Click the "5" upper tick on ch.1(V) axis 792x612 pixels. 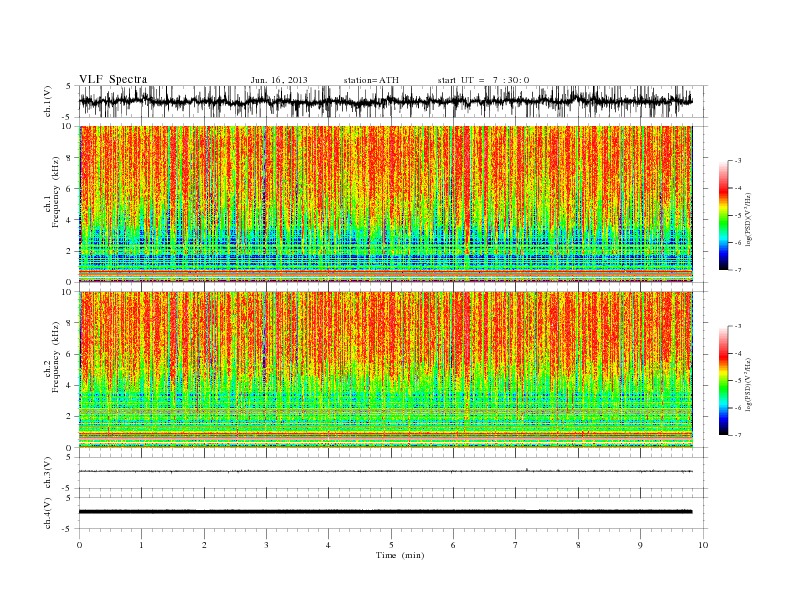click(x=69, y=86)
